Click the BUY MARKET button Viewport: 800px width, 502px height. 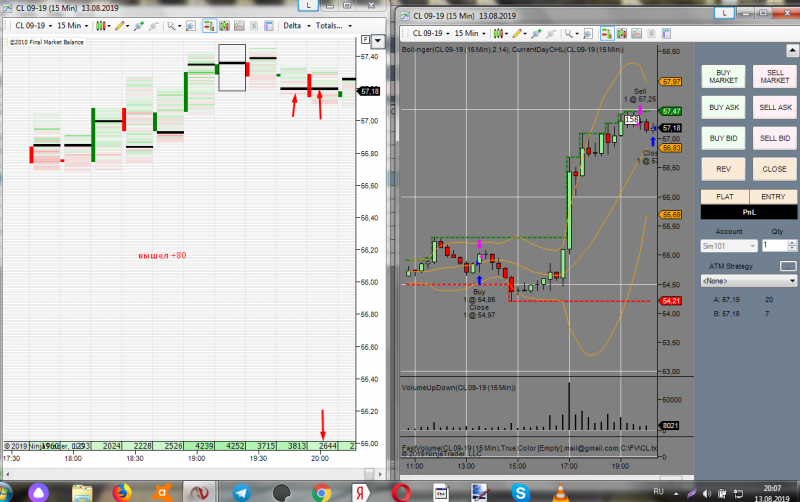point(723,77)
